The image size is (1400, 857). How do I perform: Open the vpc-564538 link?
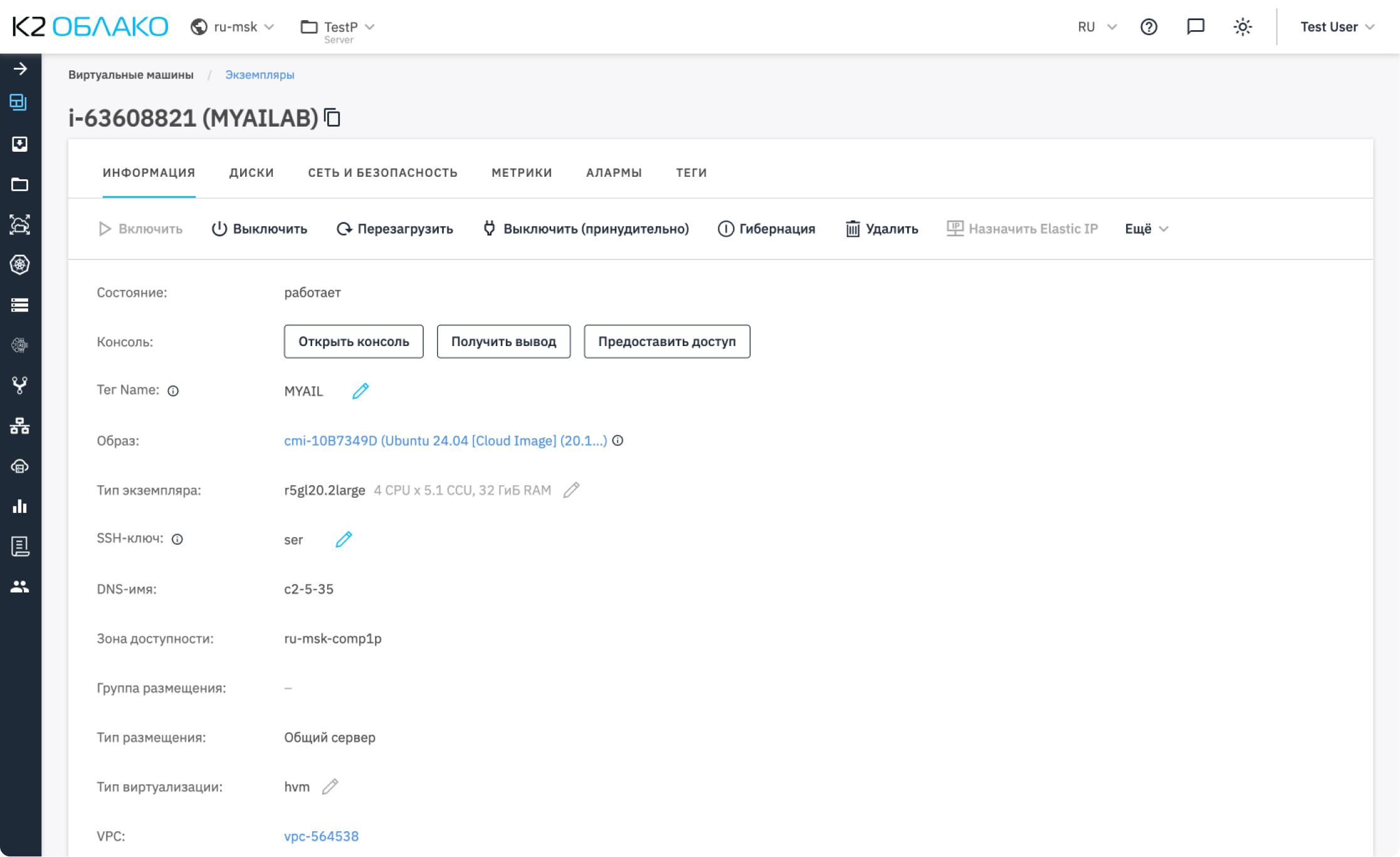(x=321, y=836)
